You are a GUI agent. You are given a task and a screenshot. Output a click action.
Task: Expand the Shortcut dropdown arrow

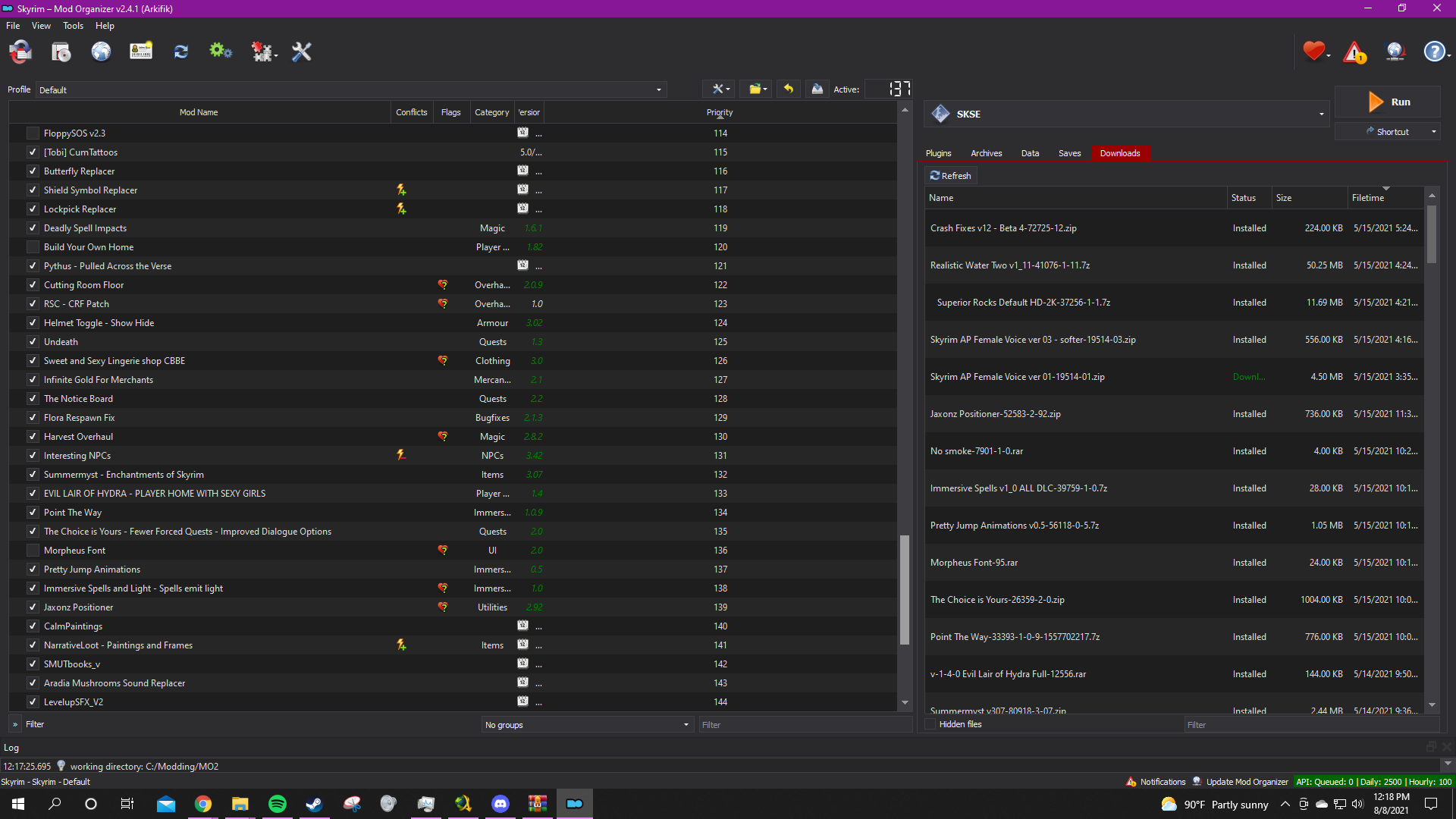point(1433,132)
